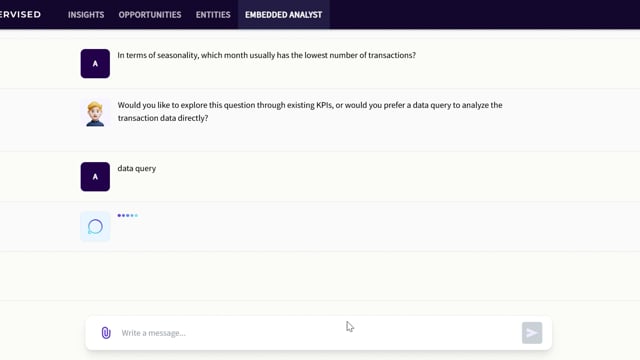Click the logo text in the header

[20, 15]
